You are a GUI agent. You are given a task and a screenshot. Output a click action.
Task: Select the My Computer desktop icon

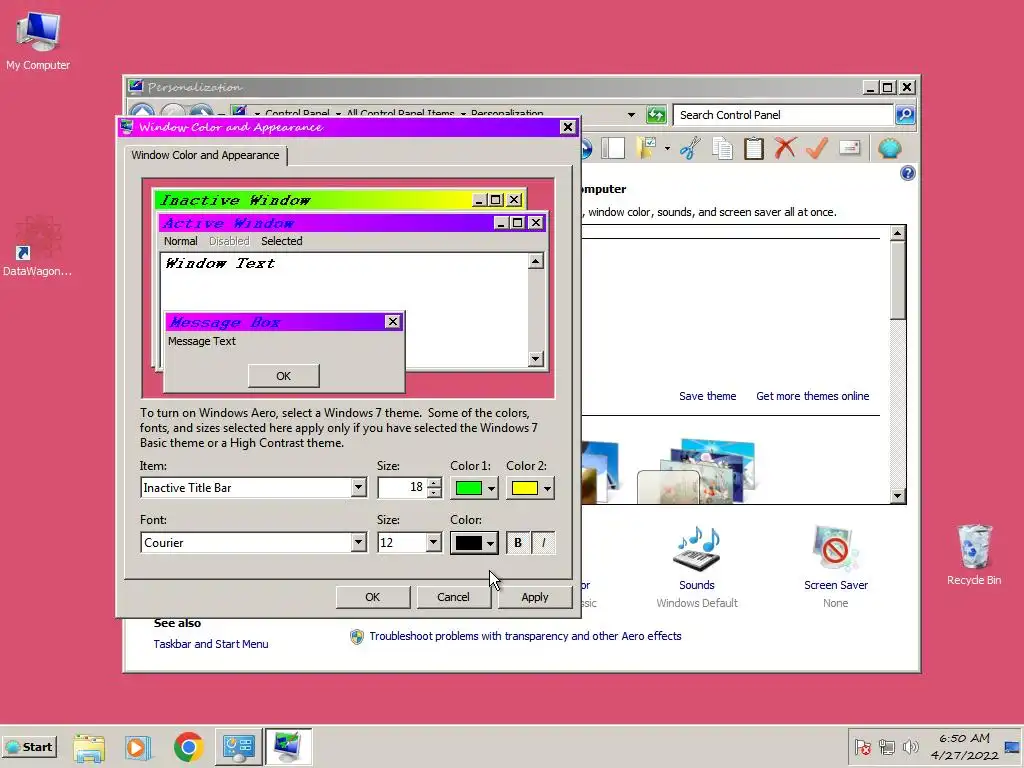pyautogui.click(x=38, y=40)
